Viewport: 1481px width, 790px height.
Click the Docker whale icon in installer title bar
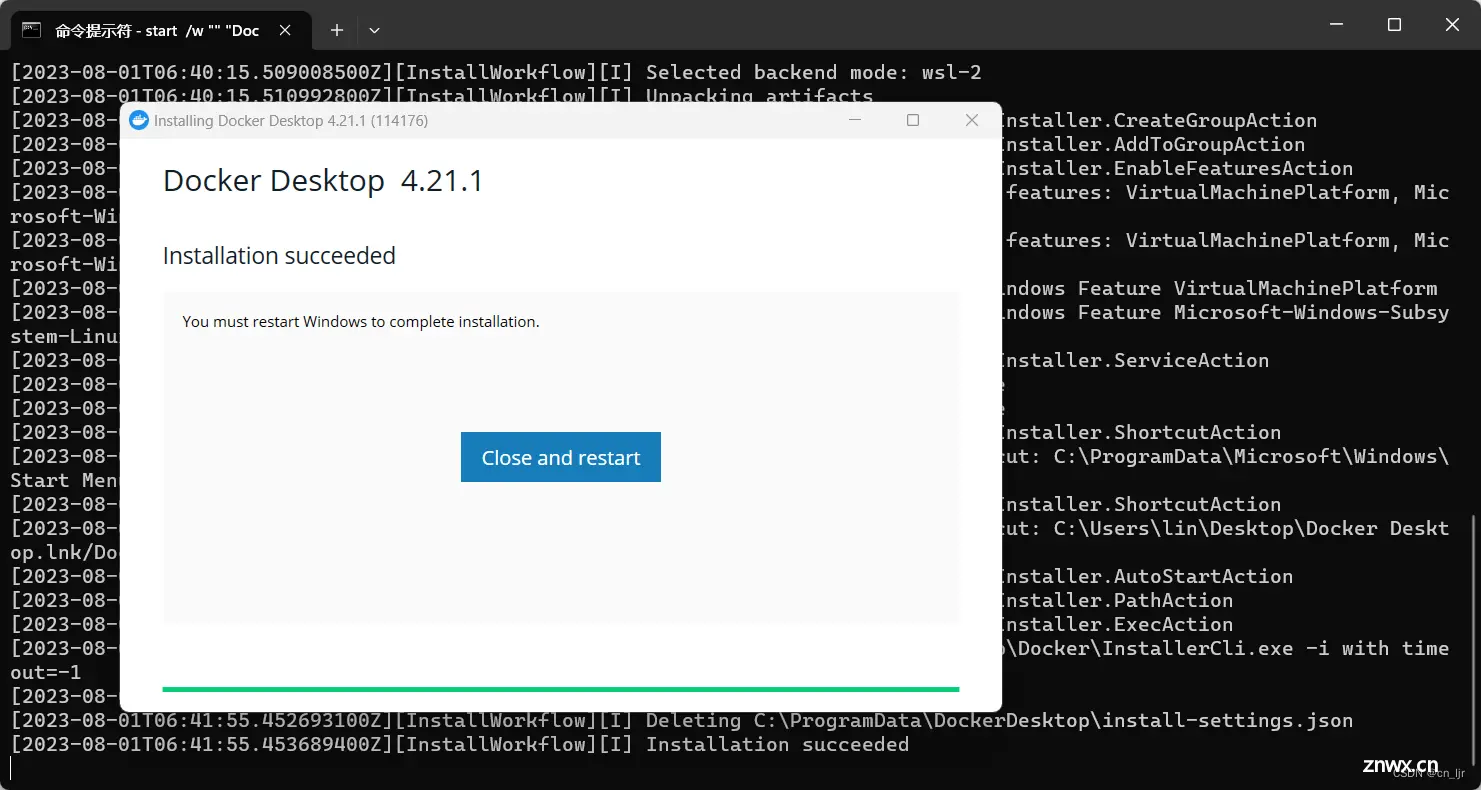point(139,120)
